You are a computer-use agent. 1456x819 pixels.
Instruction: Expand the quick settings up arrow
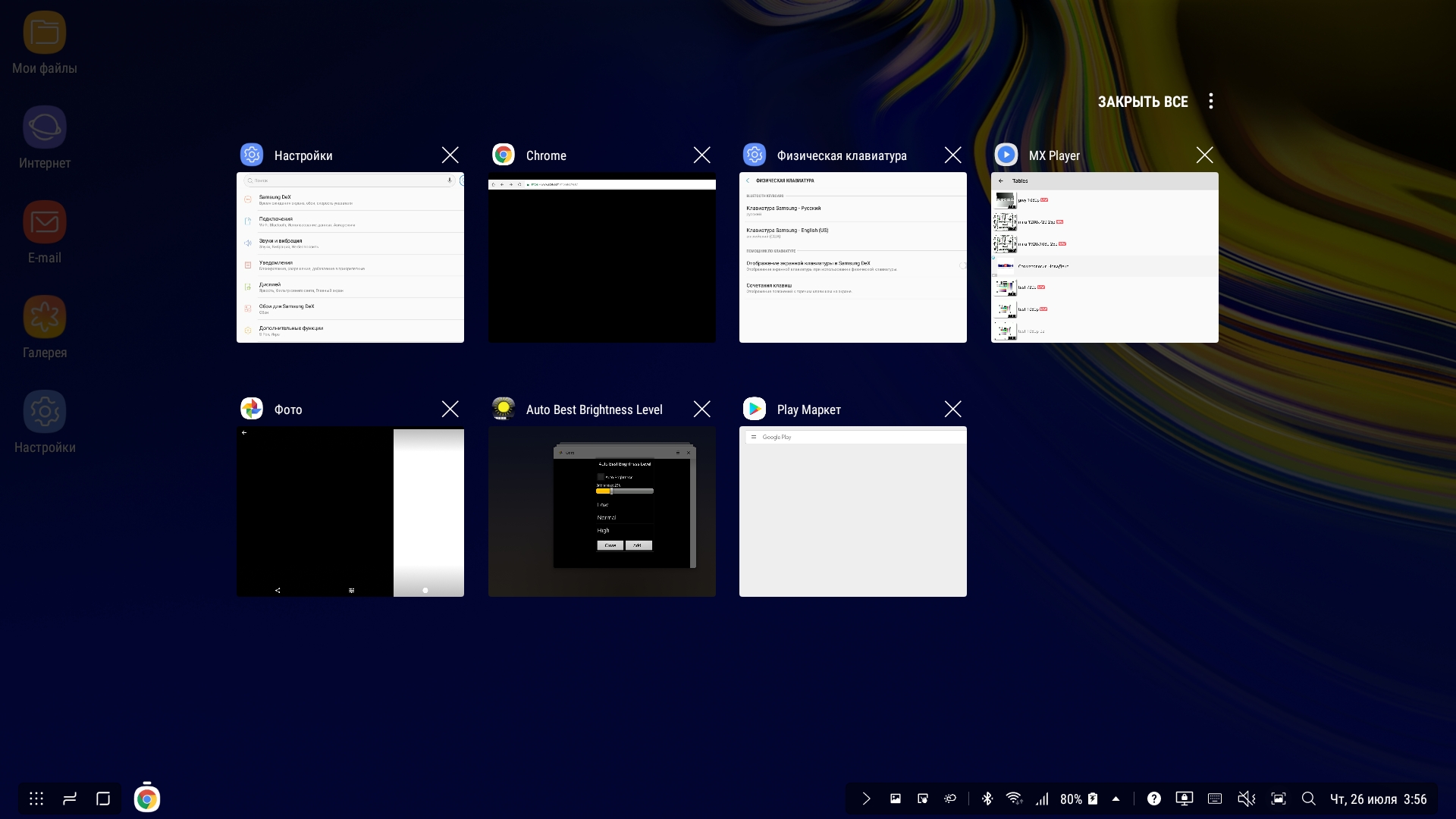1116,799
